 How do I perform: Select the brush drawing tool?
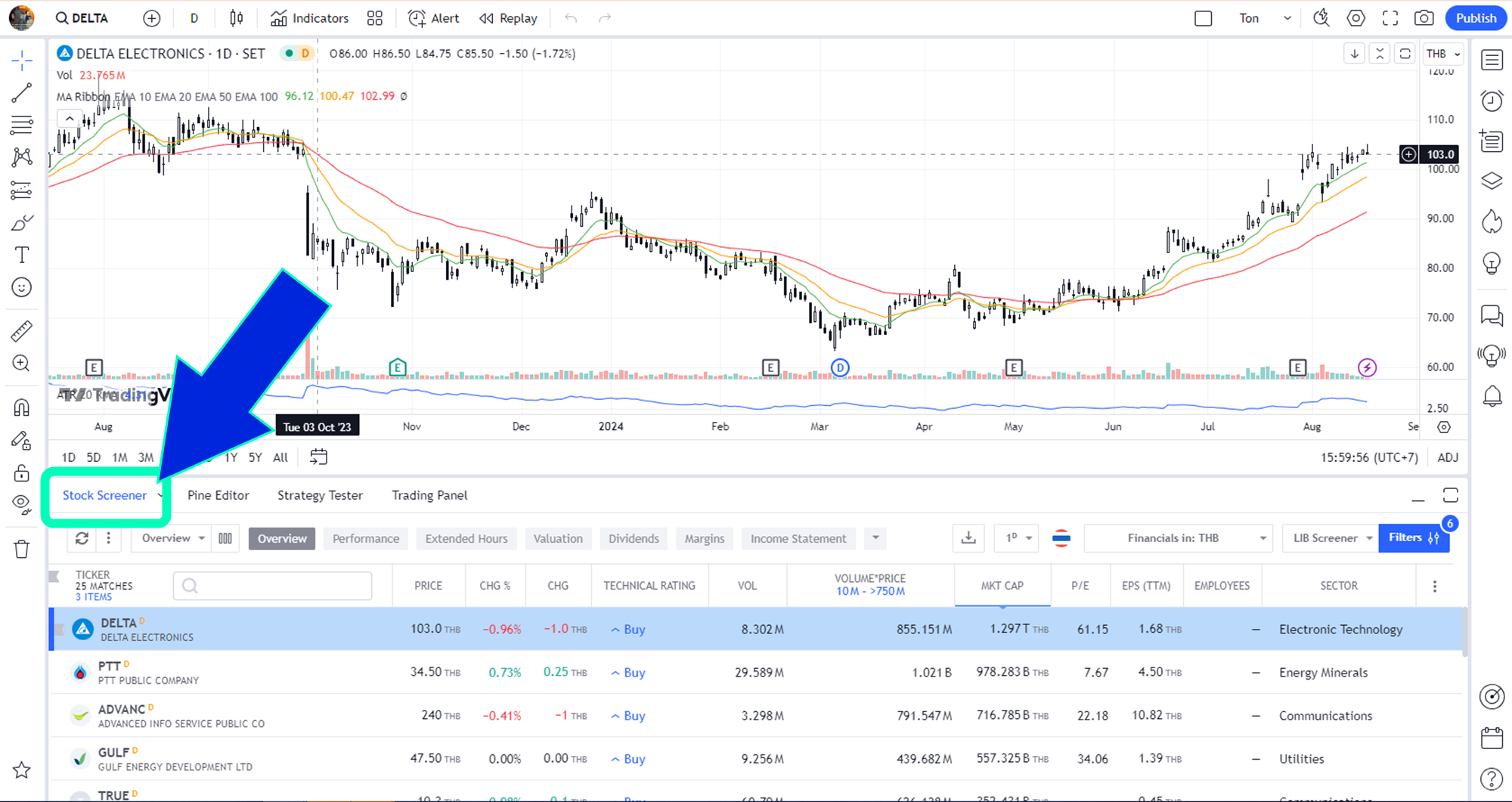[x=22, y=223]
